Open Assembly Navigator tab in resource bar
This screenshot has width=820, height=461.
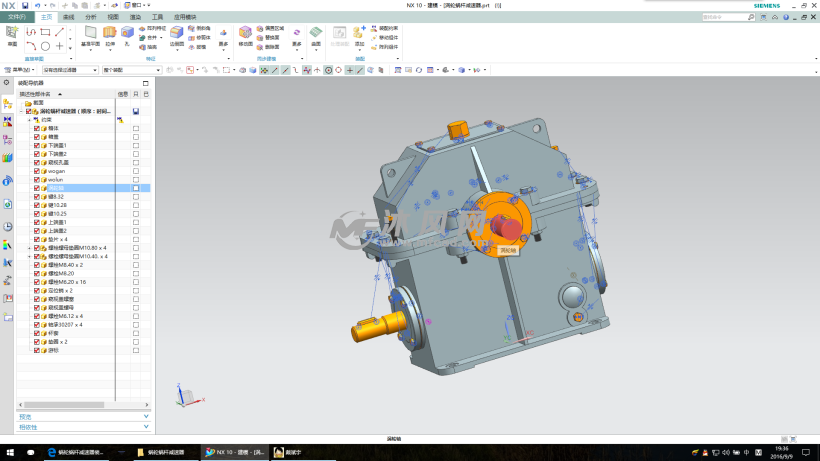point(7,104)
